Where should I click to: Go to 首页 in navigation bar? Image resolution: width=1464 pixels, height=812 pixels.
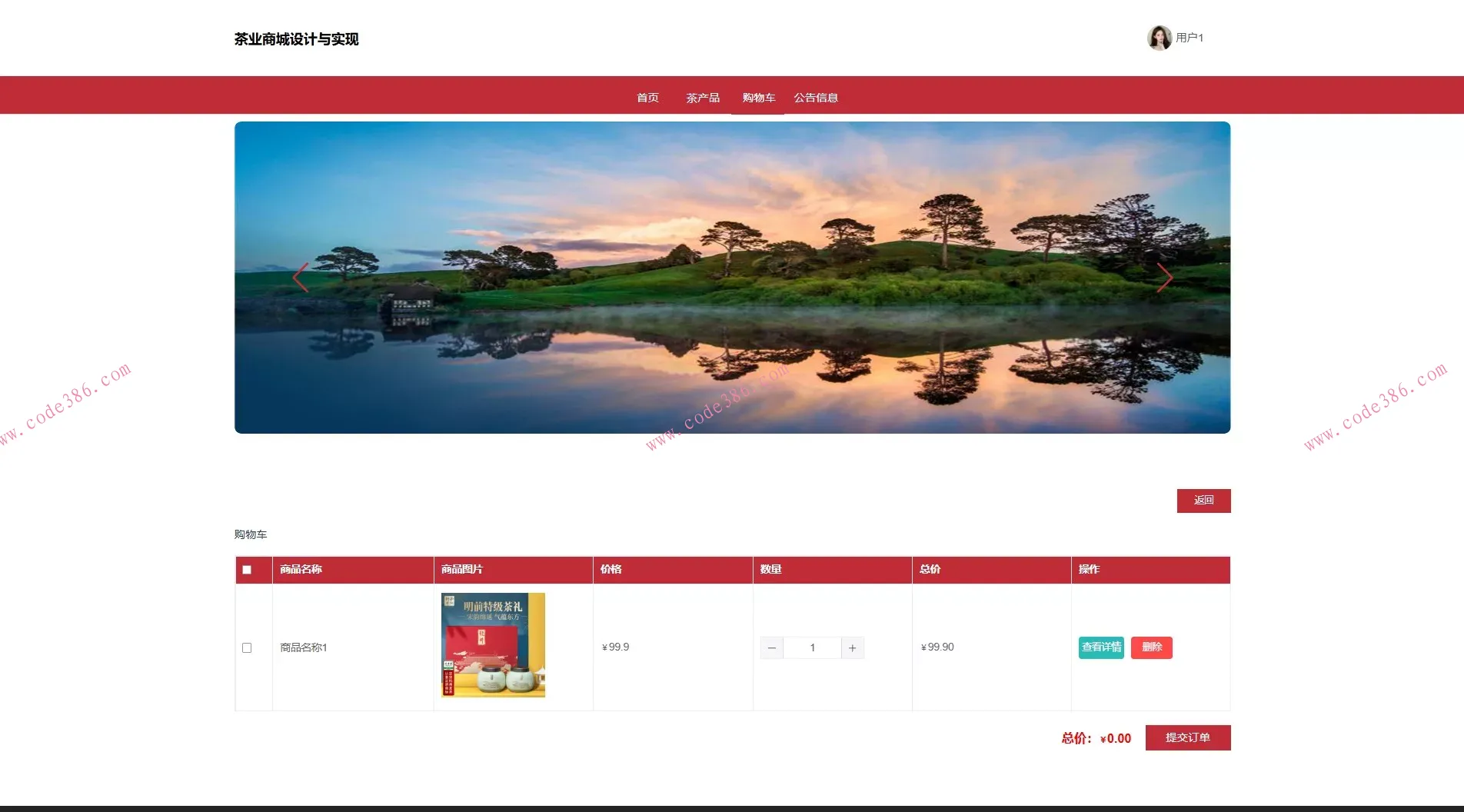[x=647, y=98]
